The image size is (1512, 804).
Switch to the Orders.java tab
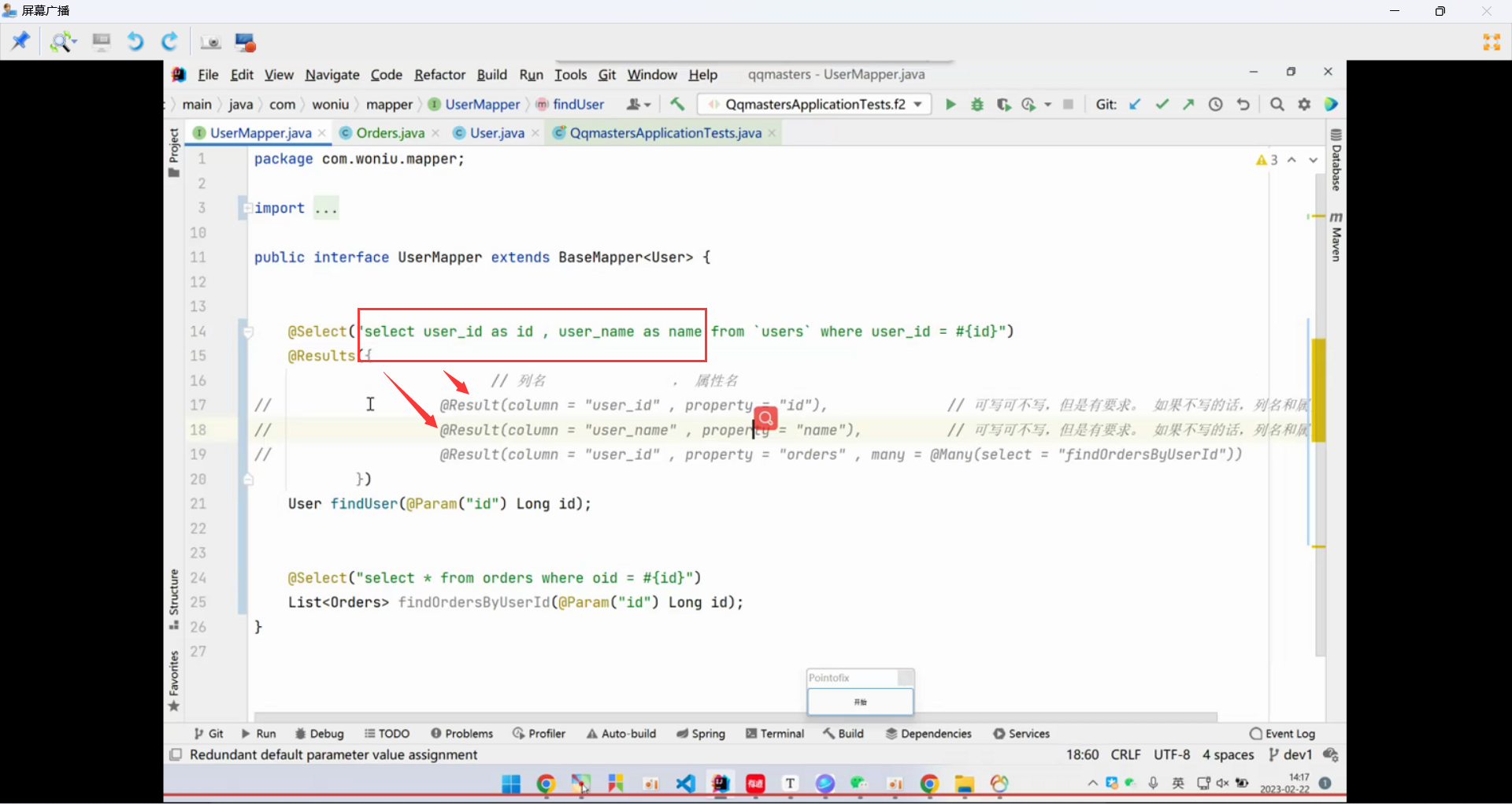[390, 133]
